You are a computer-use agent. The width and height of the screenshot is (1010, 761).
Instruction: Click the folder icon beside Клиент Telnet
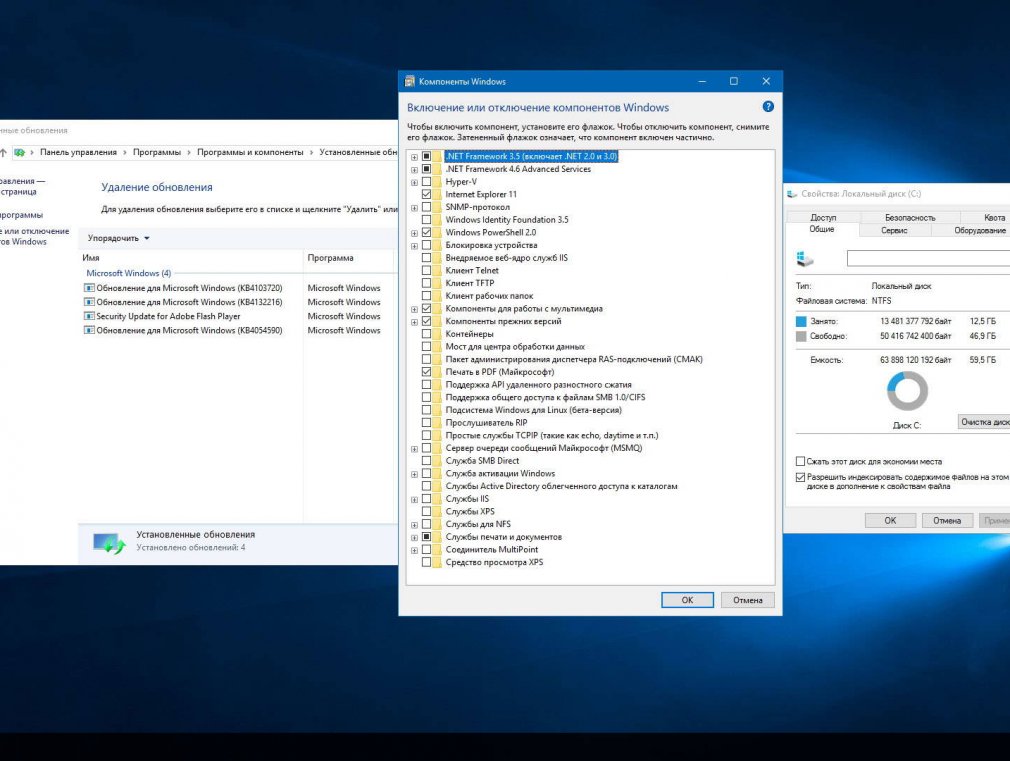pos(438,271)
